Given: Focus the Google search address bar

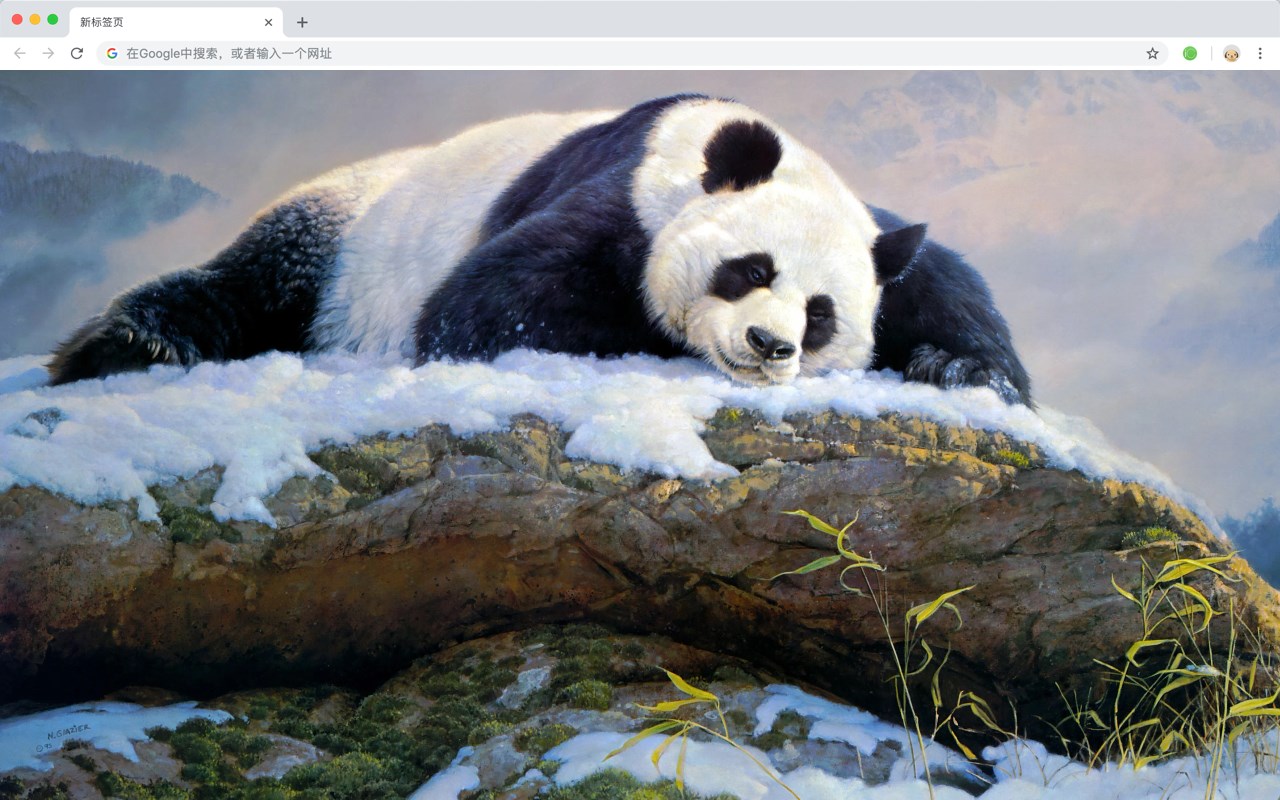Looking at the screenshot, I should [633, 53].
